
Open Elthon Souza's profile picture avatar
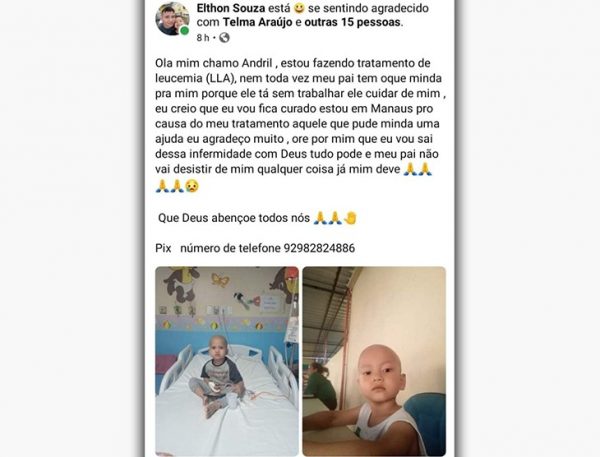172,19
